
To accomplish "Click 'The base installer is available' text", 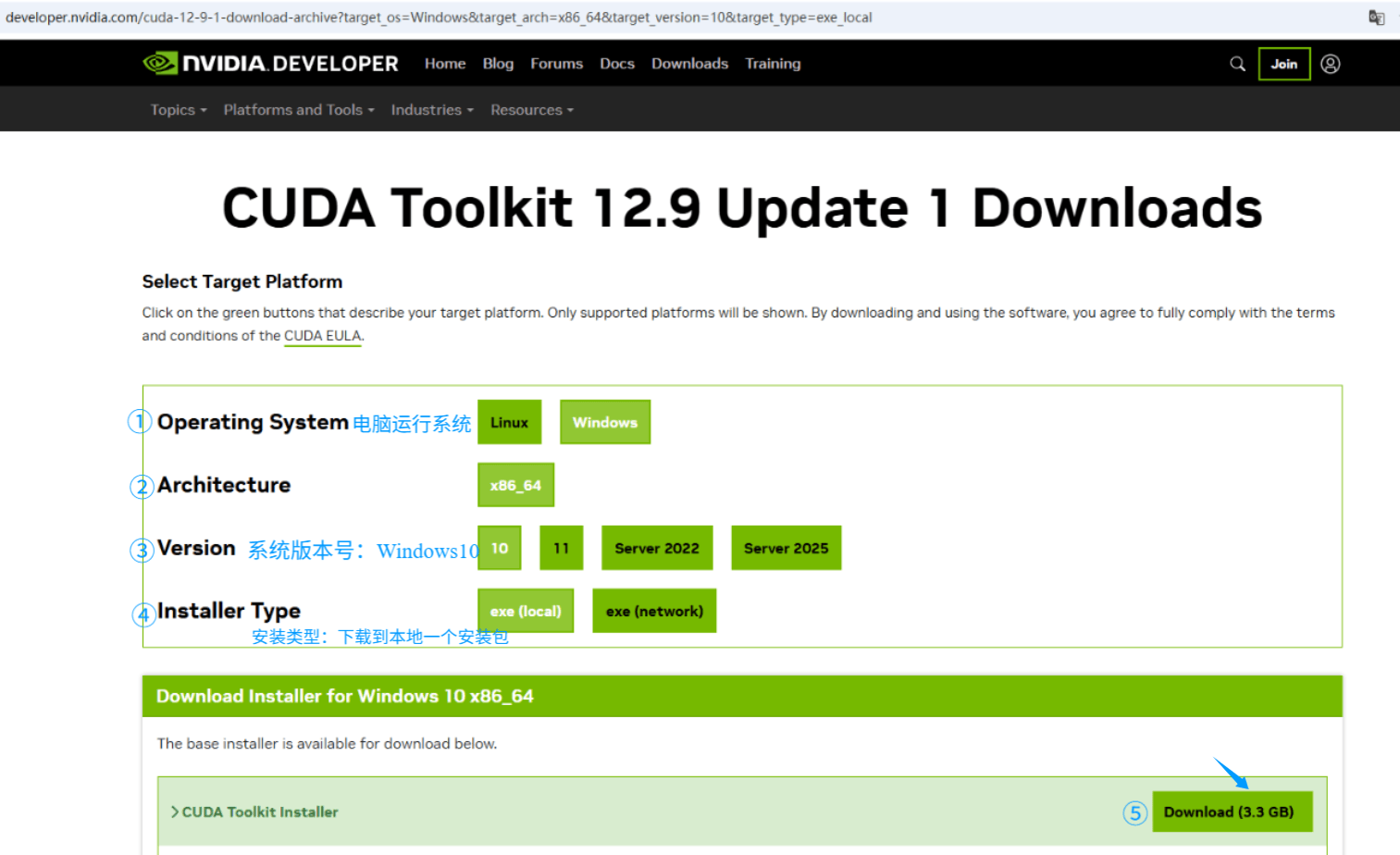I will (327, 743).
